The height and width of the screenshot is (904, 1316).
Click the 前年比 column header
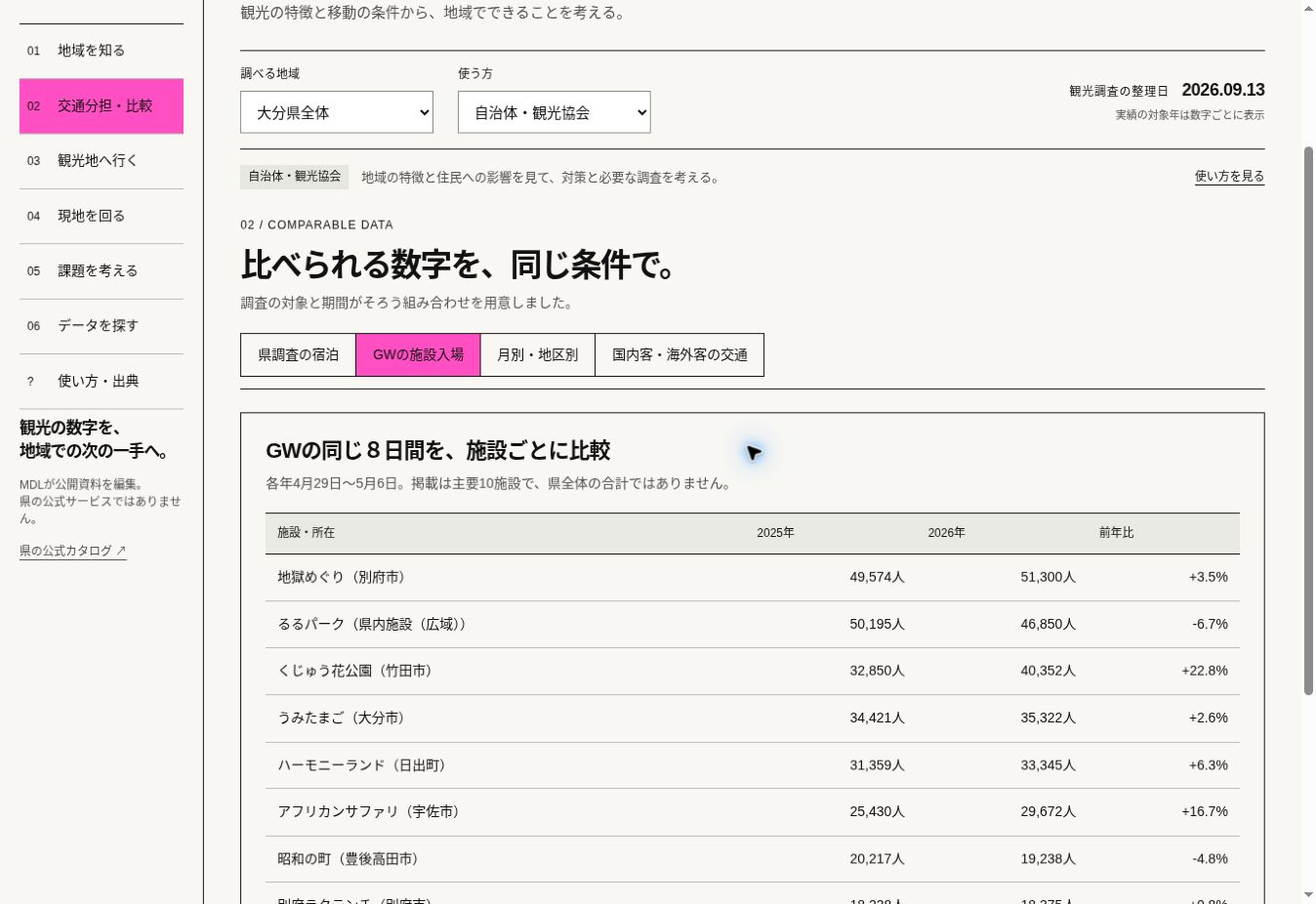pos(1116,533)
